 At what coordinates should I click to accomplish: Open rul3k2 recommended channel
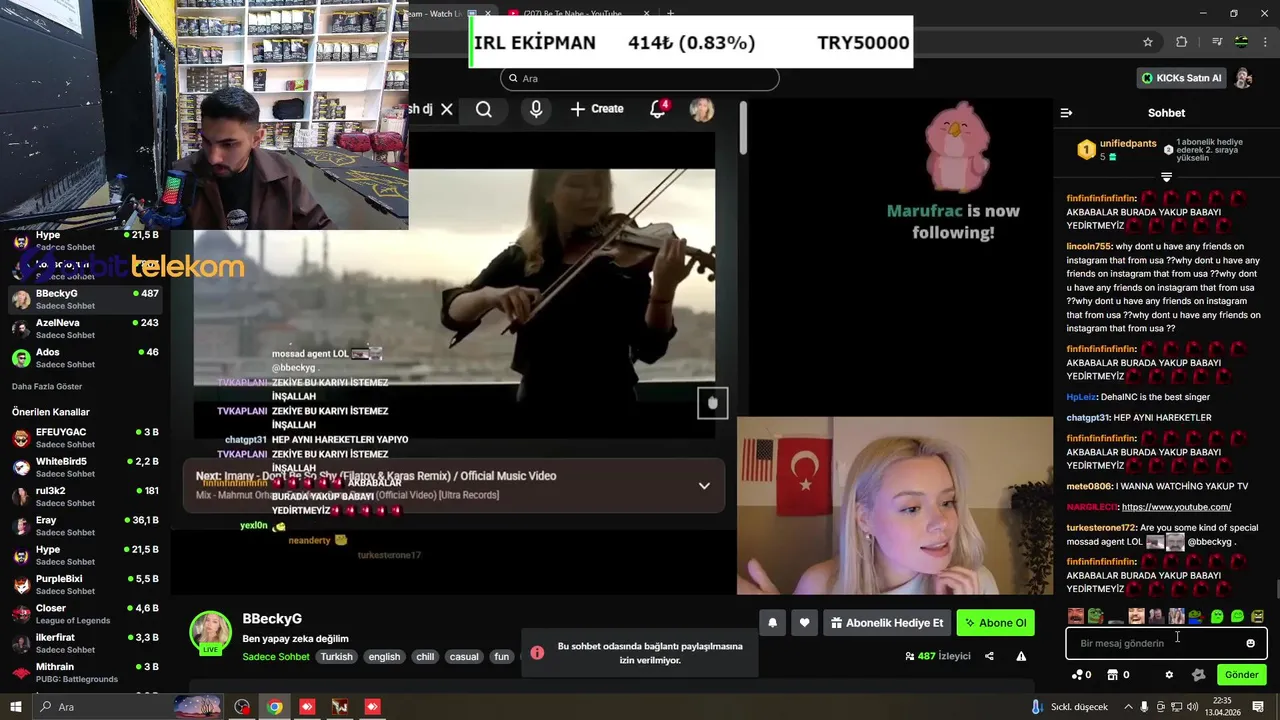click(85, 496)
